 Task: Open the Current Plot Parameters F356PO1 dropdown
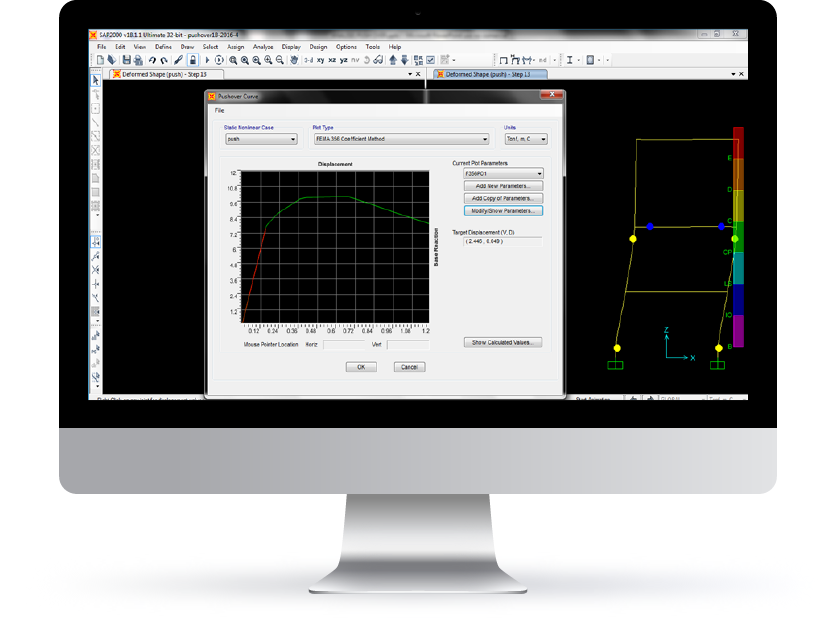(503, 174)
